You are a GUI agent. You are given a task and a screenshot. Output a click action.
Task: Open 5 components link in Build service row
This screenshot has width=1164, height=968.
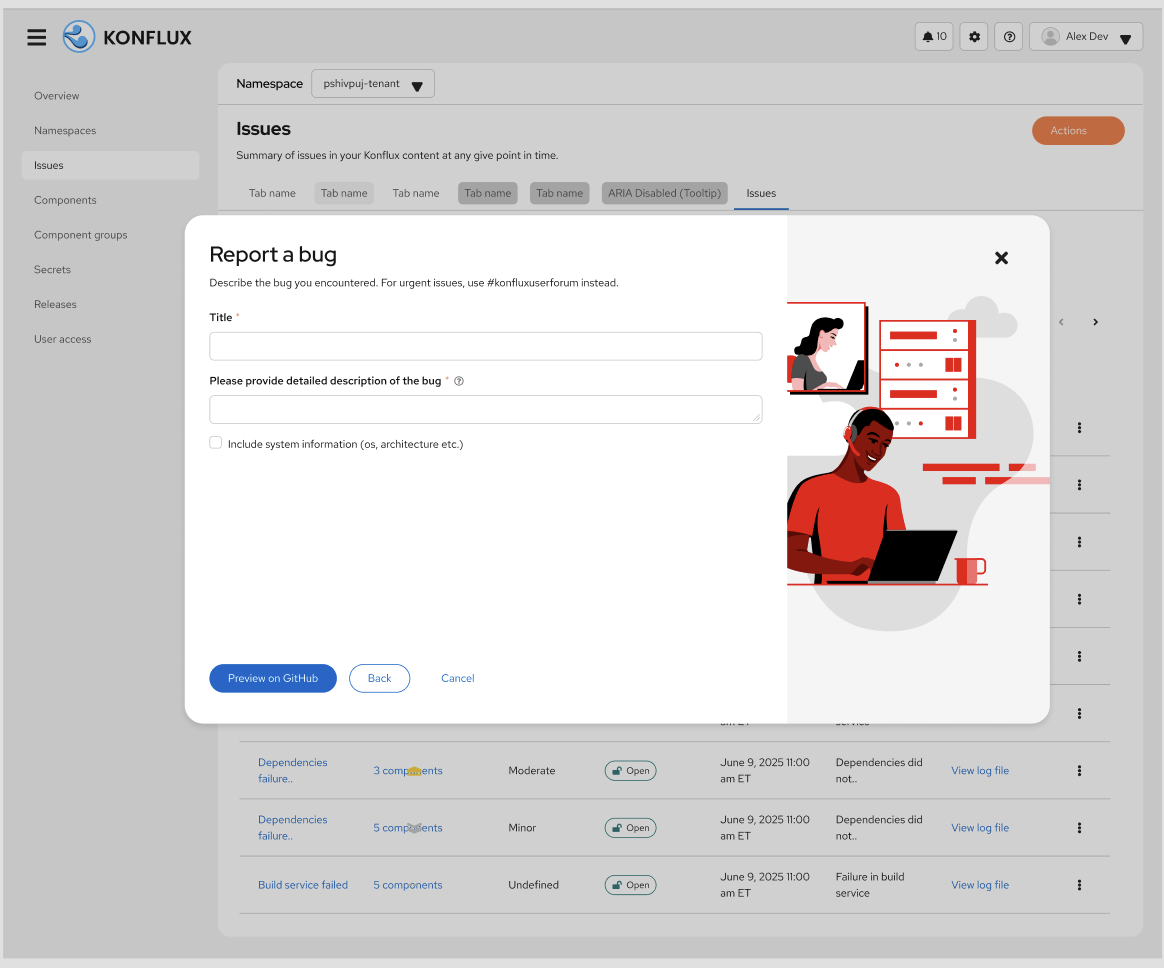(x=408, y=885)
